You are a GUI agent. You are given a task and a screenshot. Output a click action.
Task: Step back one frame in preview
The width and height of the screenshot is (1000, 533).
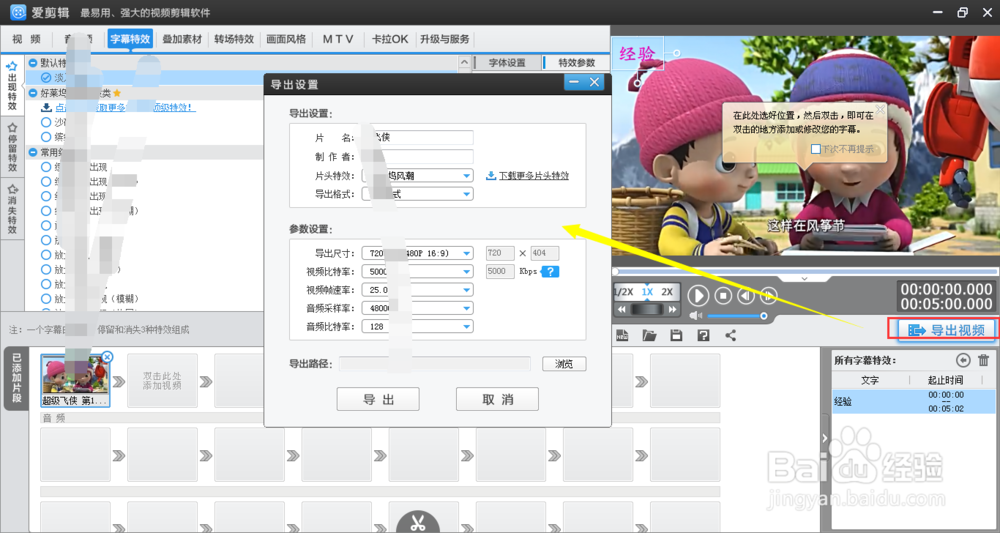(x=746, y=296)
